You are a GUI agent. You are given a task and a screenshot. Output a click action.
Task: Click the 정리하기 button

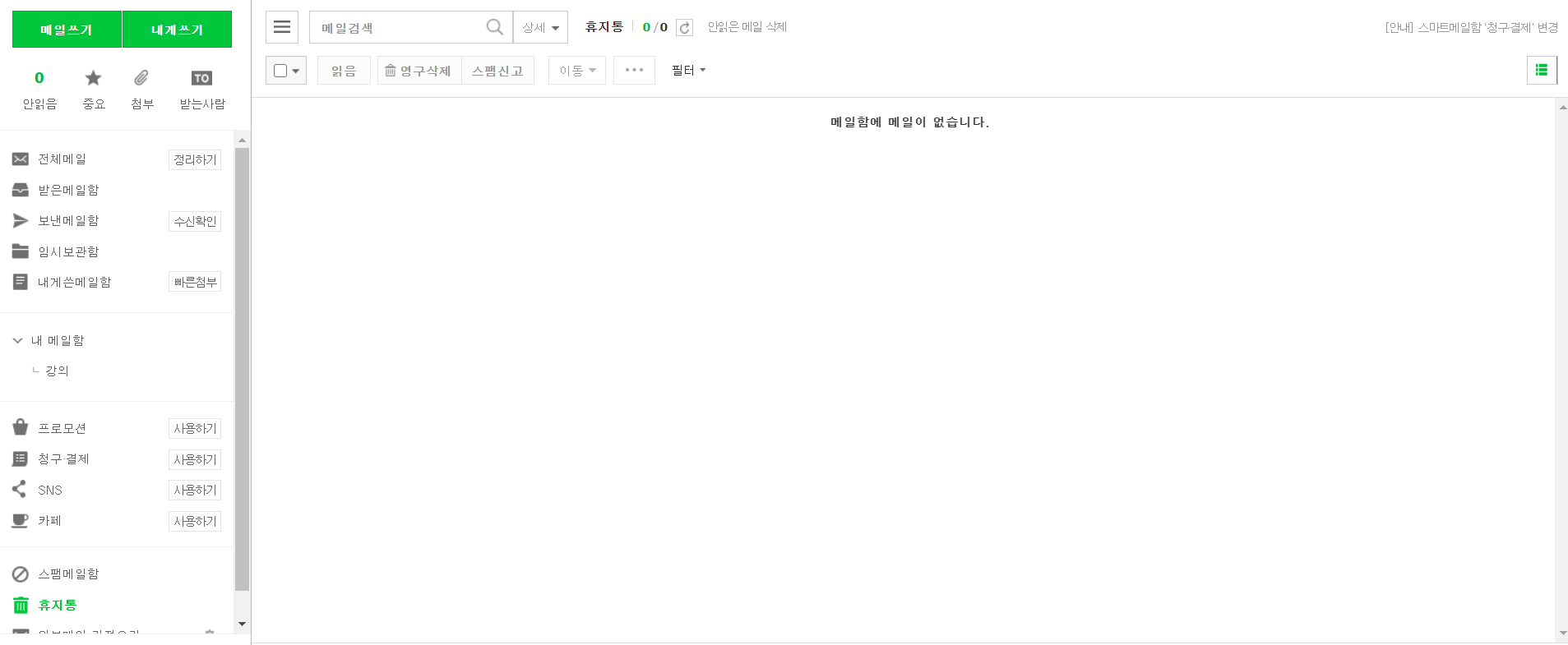(x=195, y=159)
